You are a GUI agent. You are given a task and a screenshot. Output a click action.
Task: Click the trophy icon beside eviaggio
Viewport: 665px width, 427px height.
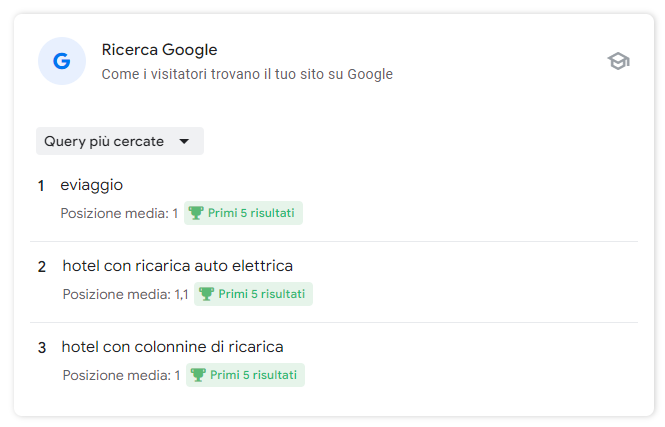click(x=196, y=213)
